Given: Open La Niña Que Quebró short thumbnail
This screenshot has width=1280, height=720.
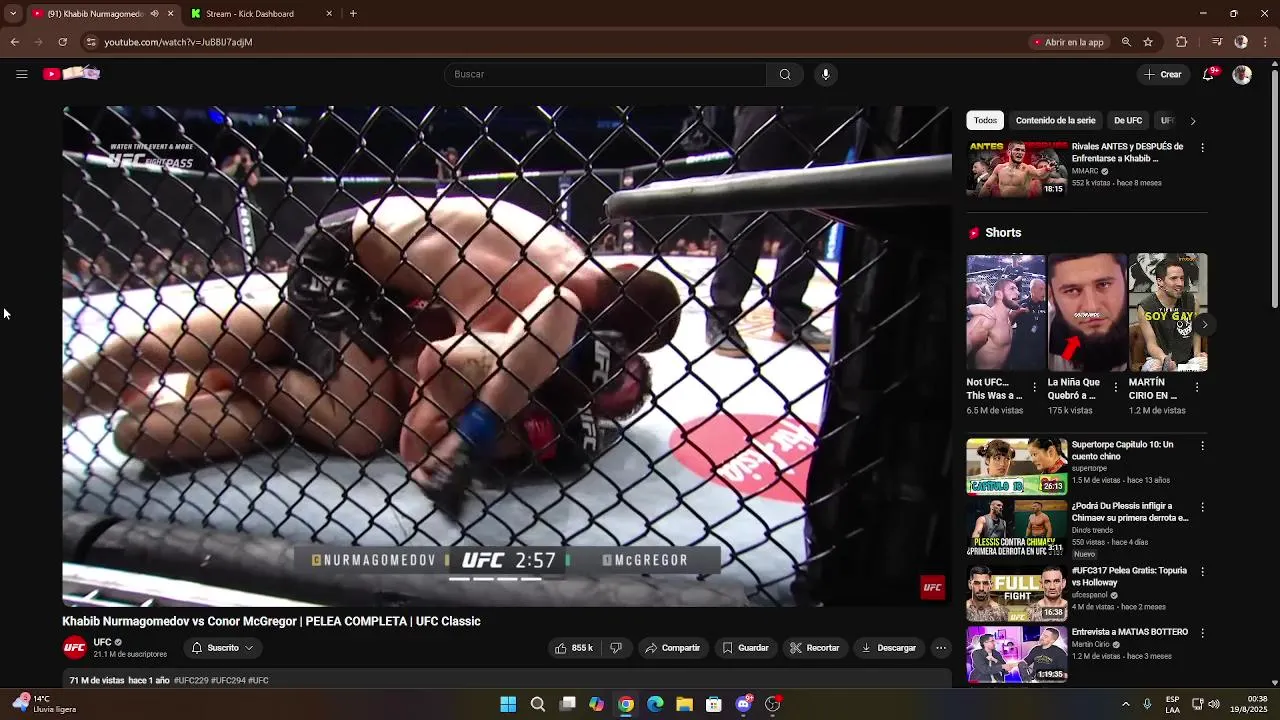Looking at the screenshot, I should pyautogui.click(x=1087, y=312).
